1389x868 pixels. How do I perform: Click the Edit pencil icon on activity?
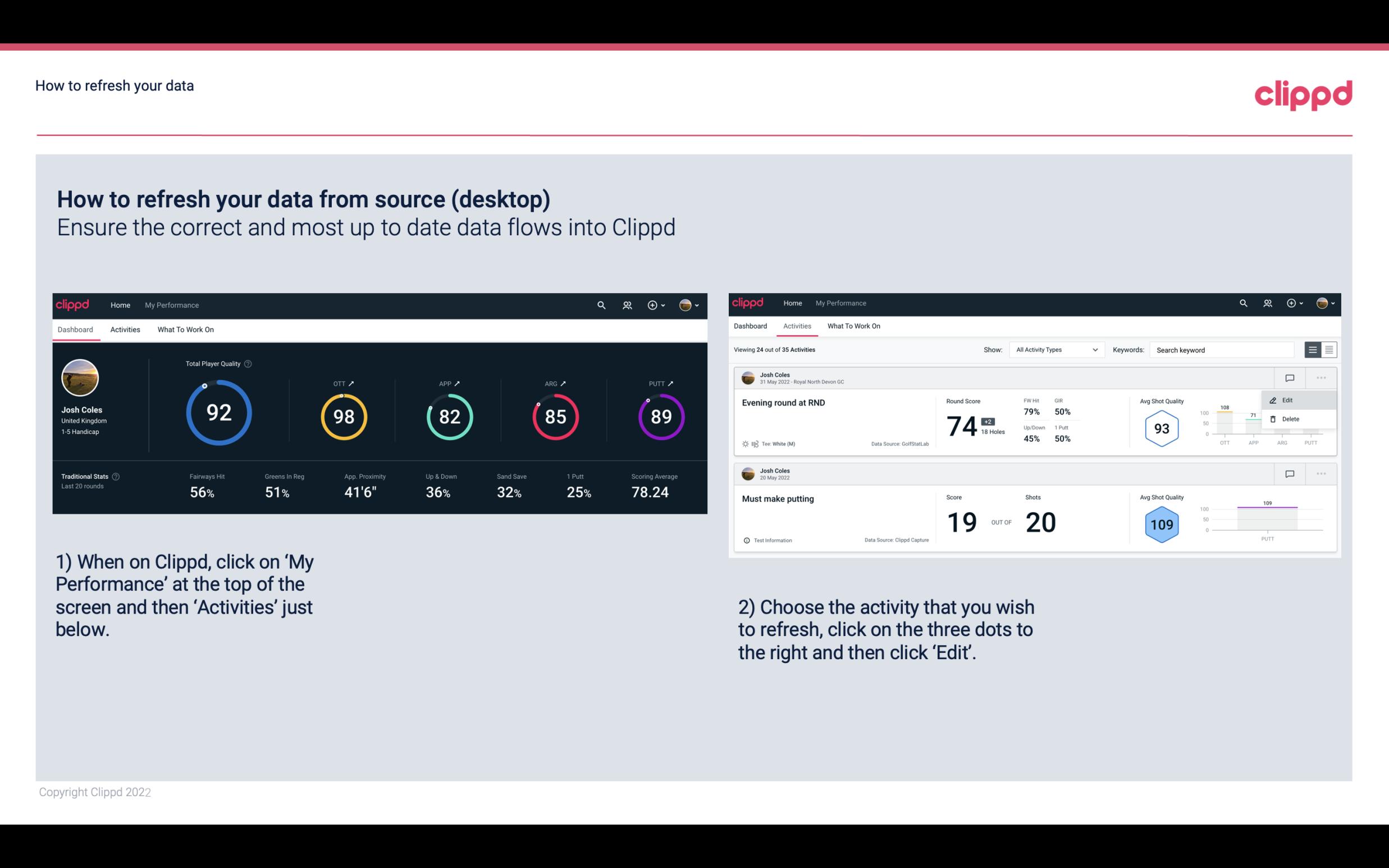pyautogui.click(x=1273, y=399)
